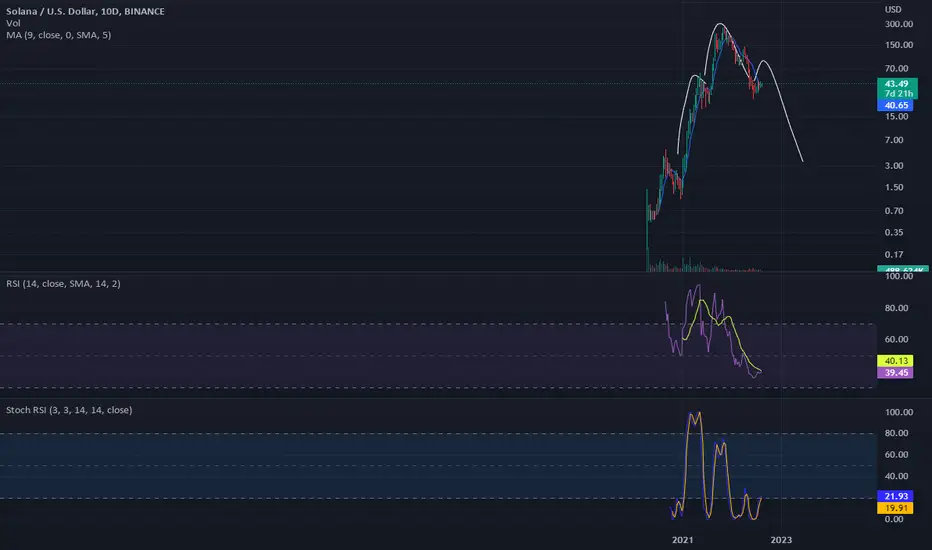The image size is (932, 550).
Task: Click the 300.00 price axis label
Action: [899, 24]
